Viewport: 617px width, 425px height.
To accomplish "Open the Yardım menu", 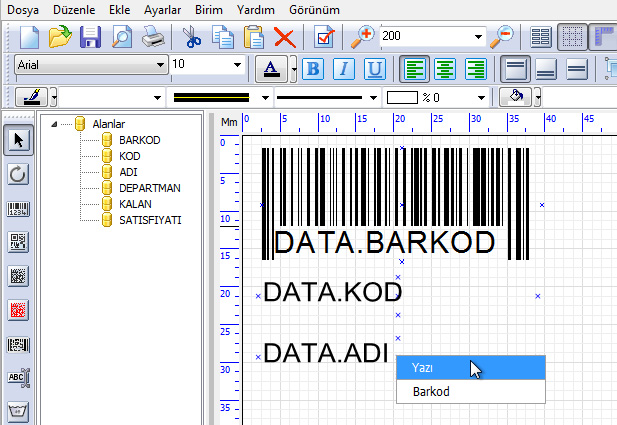I will click(256, 10).
